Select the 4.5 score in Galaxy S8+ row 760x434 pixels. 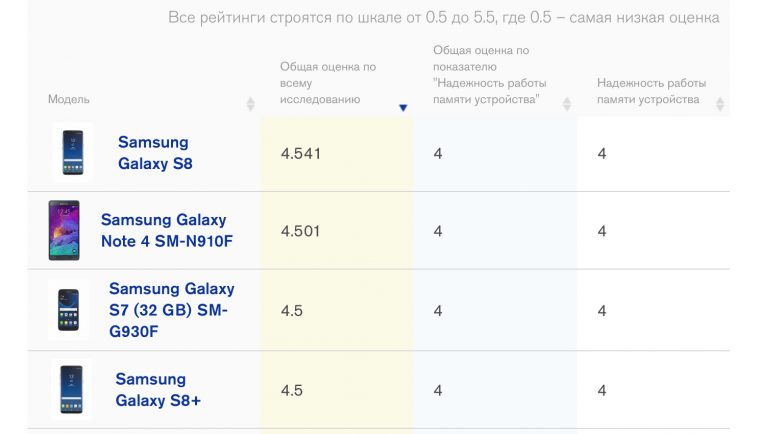[x=292, y=390]
